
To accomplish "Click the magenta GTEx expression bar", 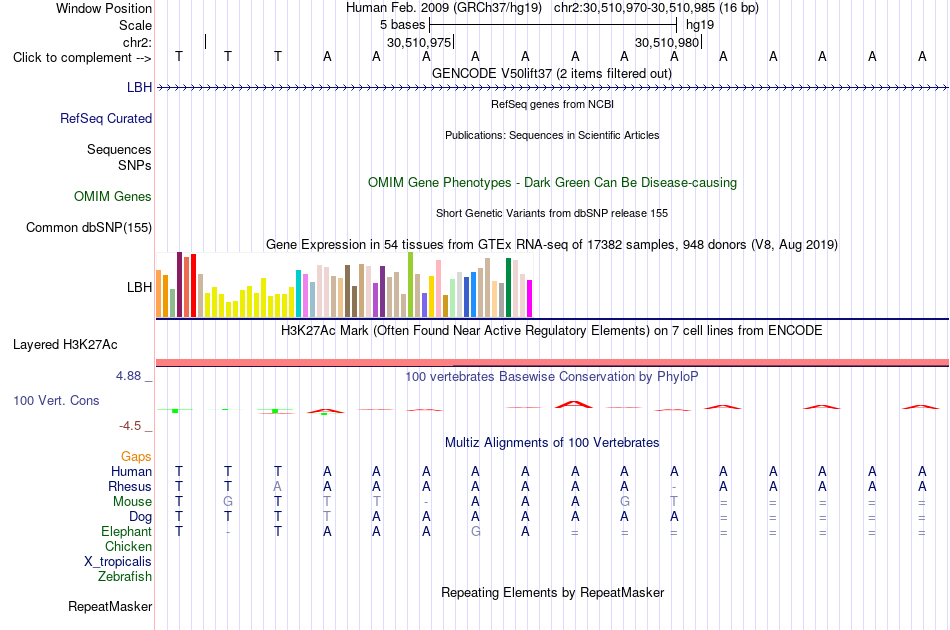I will 530,299.
